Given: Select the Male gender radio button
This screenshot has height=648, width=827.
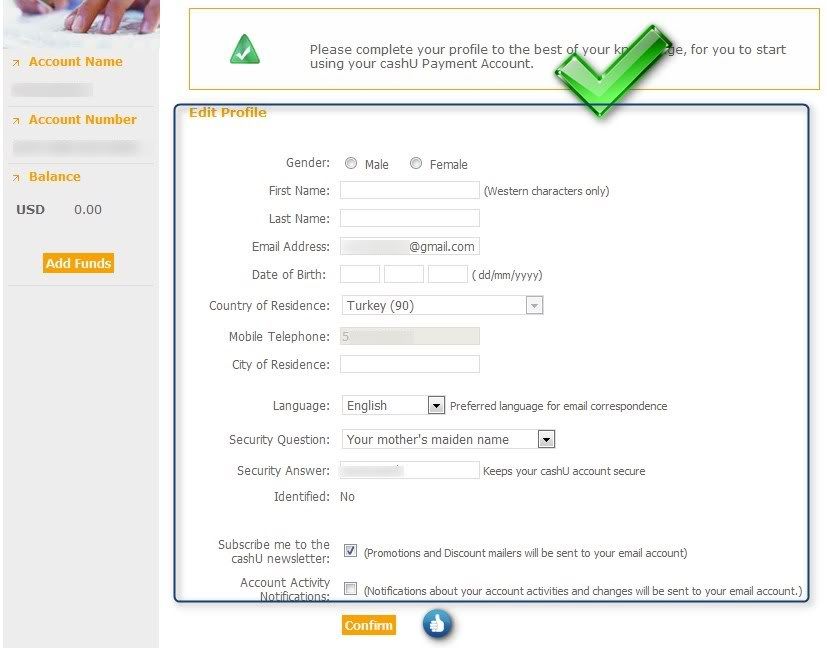Looking at the screenshot, I should pyautogui.click(x=351, y=163).
